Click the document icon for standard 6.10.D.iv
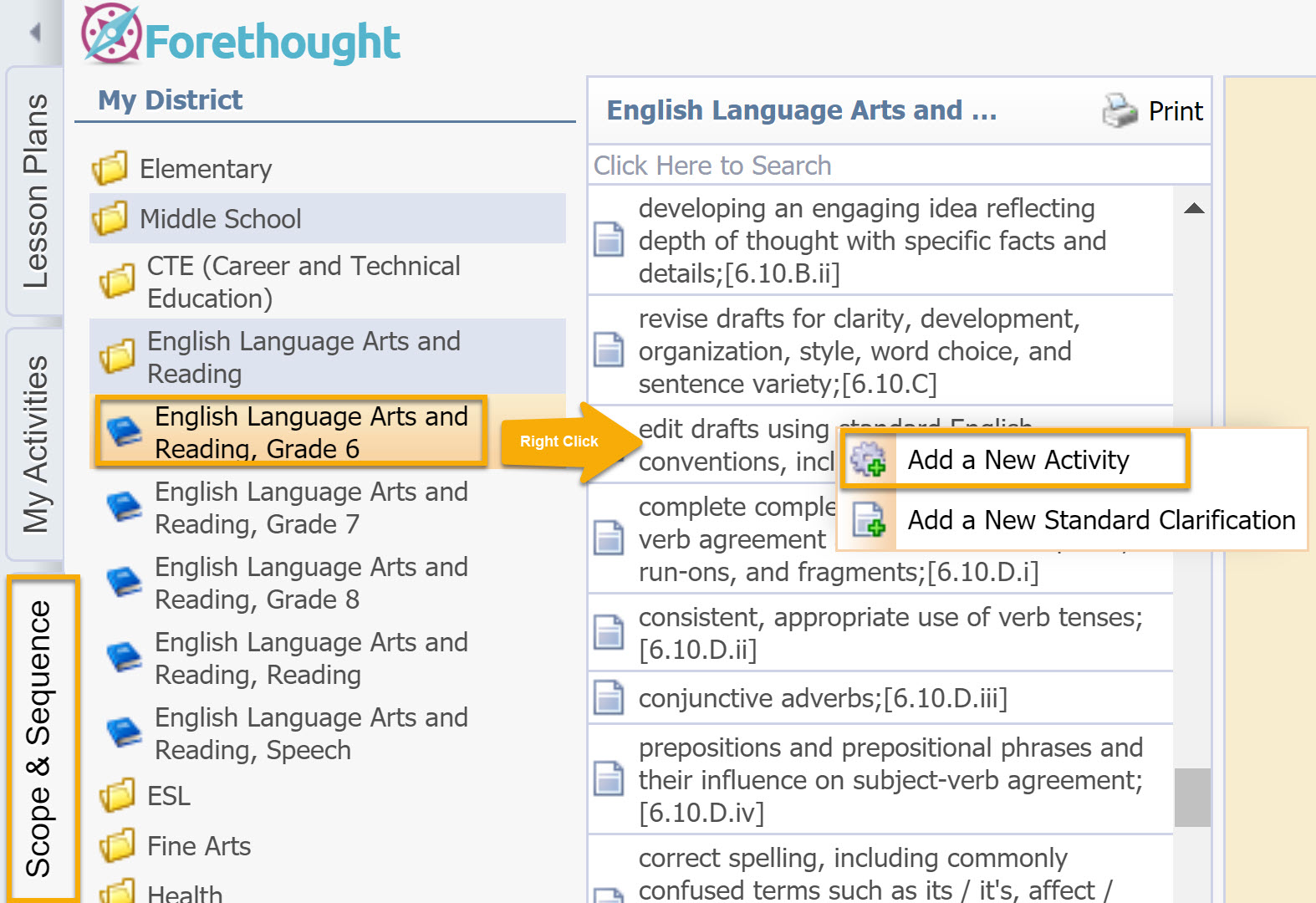 pyautogui.click(x=609, y=778)
